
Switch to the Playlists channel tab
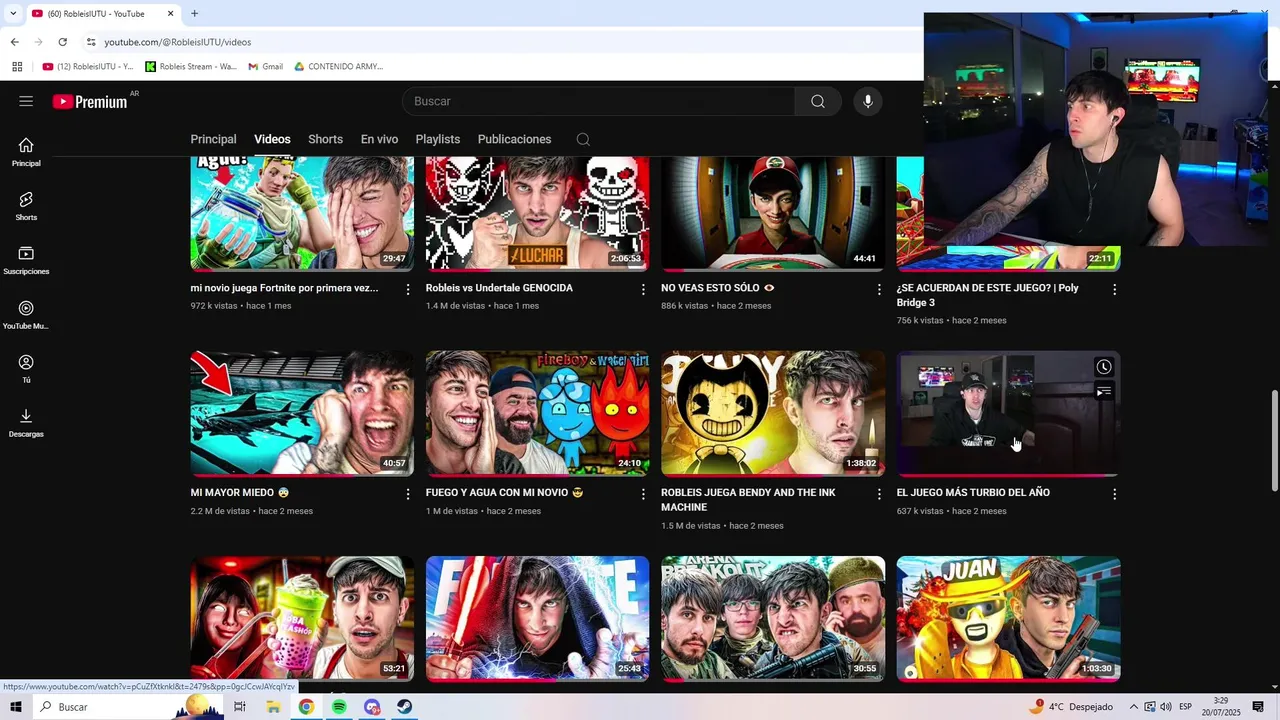pos(438,139)
